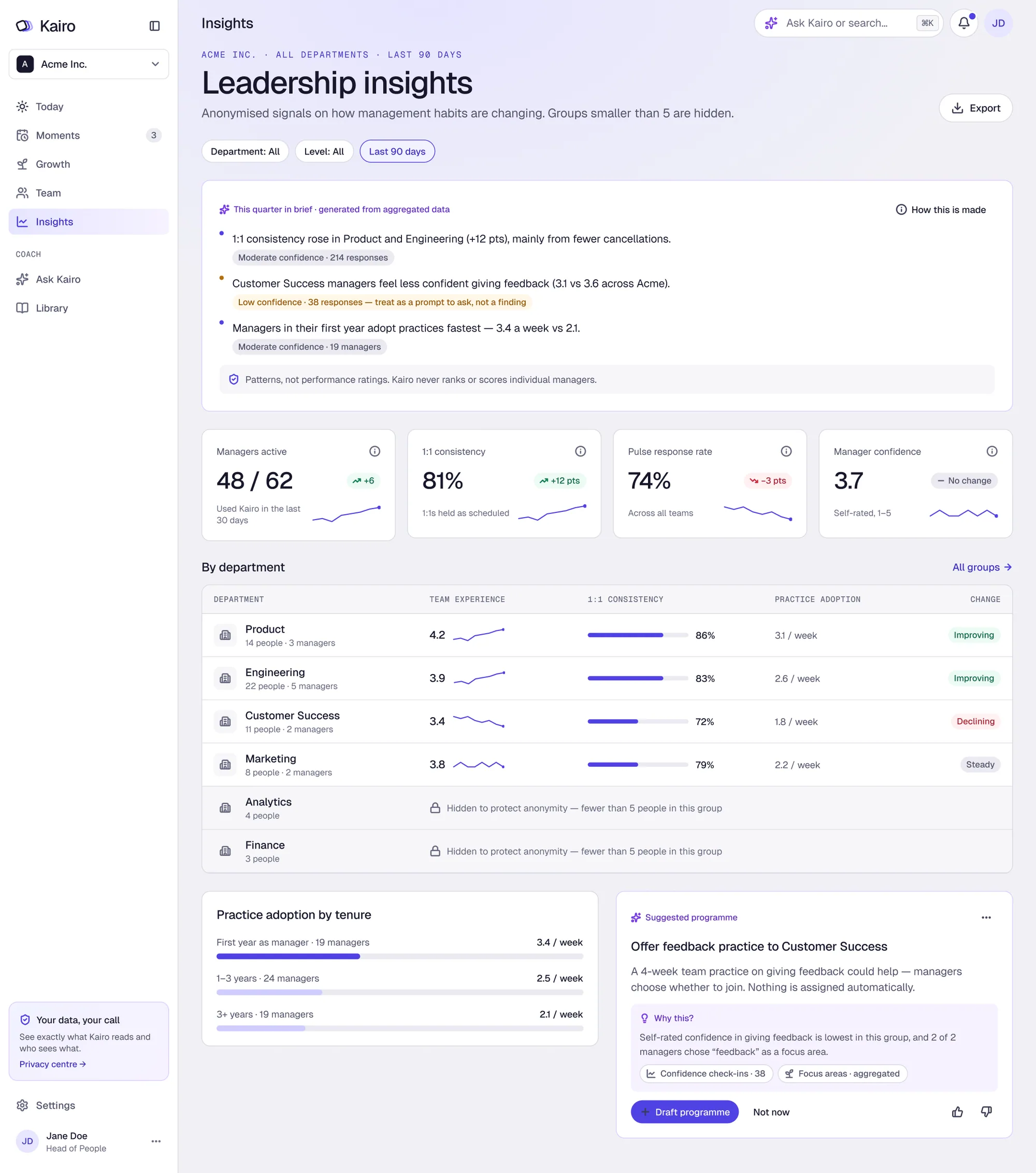Select the Analytics hidden group row
This screenshot has width=1036, height=1173.
pyautogui.click(x=607, y=807)
